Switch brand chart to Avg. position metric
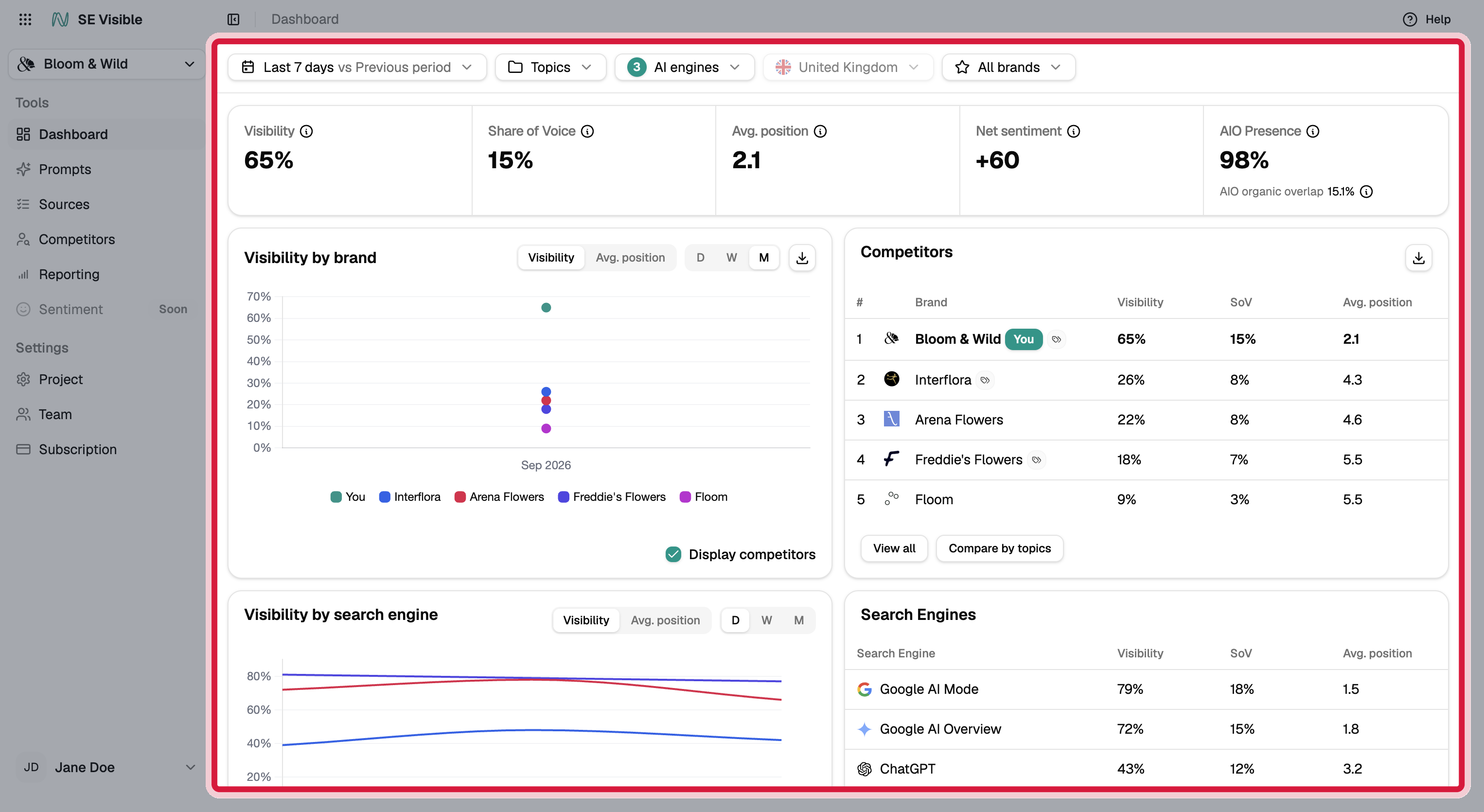The height and width of the screenshot is (812, 1484). [x=630, y=258]
